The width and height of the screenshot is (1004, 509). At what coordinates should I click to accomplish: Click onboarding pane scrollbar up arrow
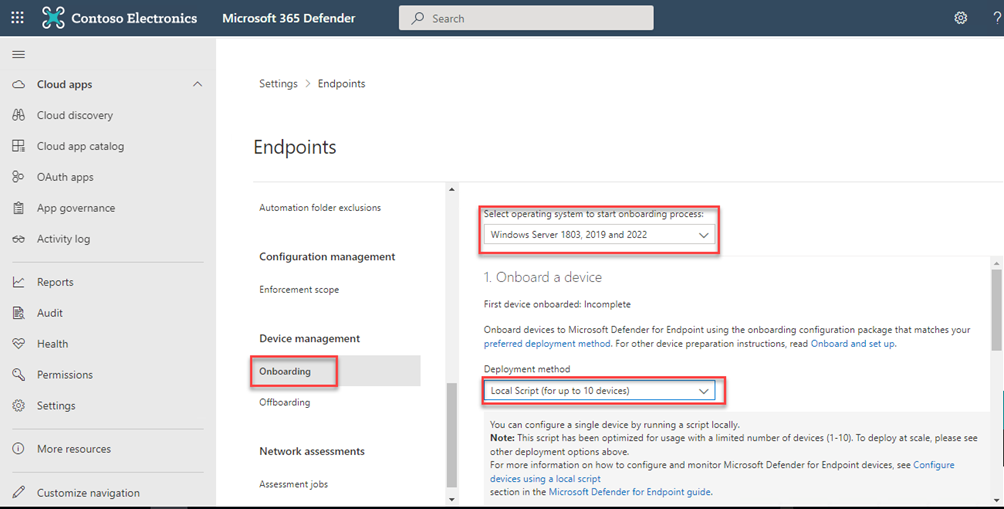[x=996, y=263]
